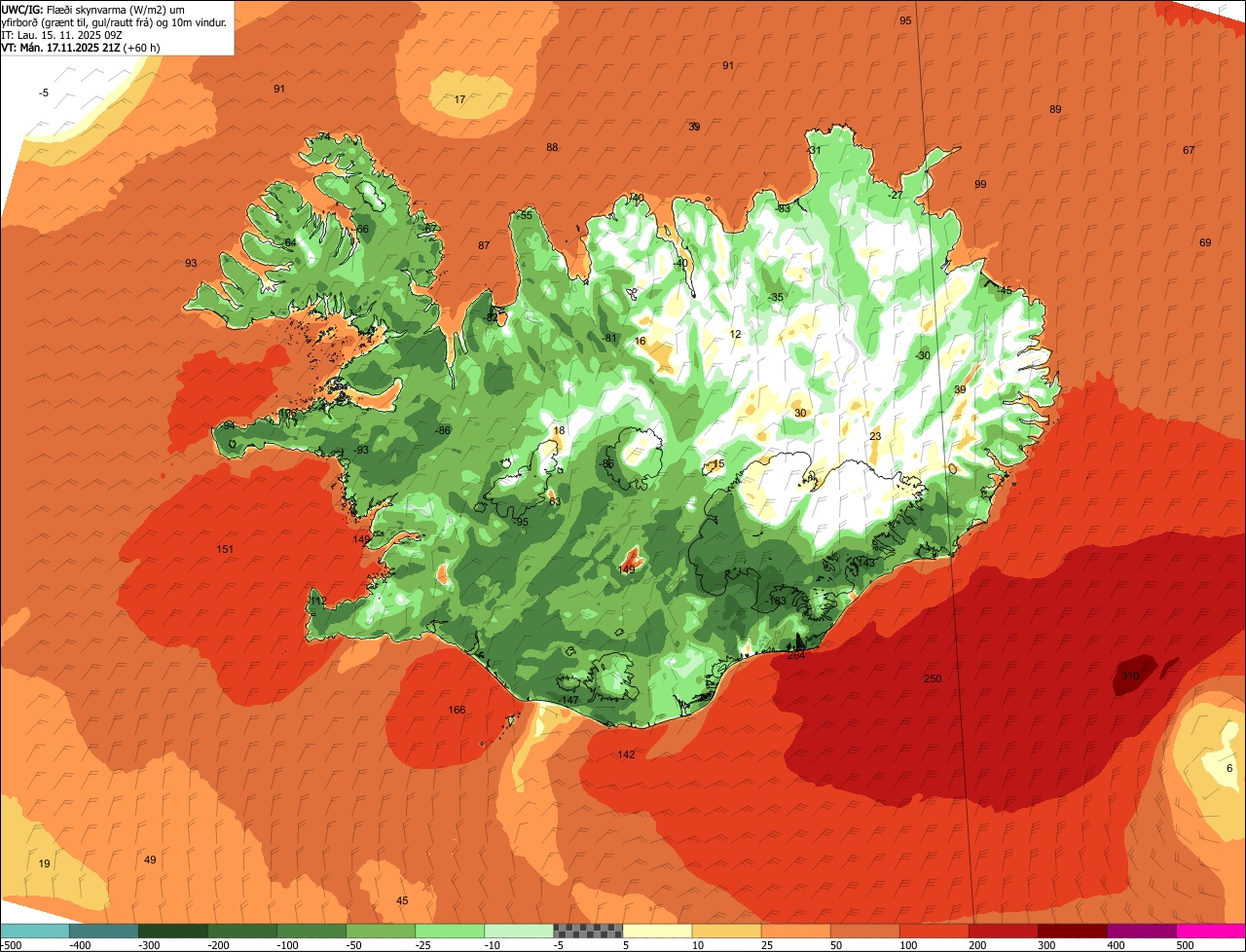
Task: Click the -27 value in the northeast
Action: (896, 195)
